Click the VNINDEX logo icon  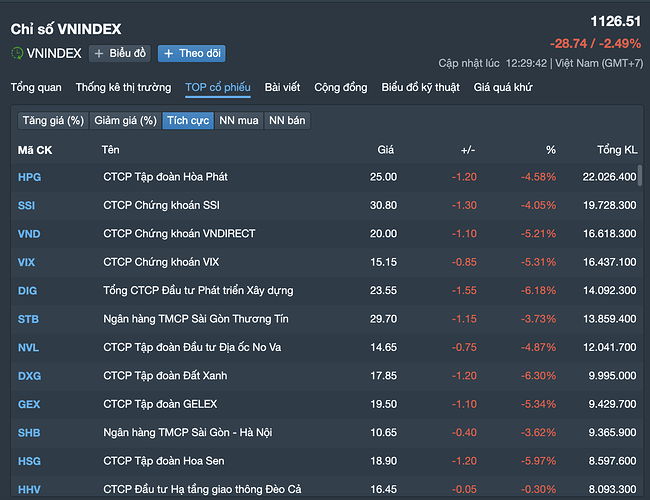click(x=17, y=53)
